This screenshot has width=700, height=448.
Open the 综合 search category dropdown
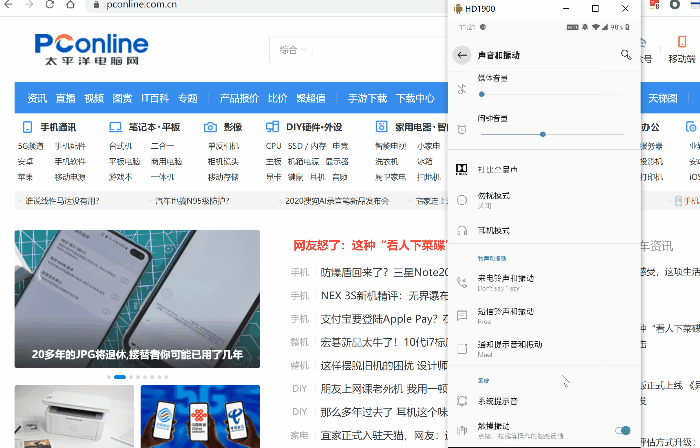point(293,50)
